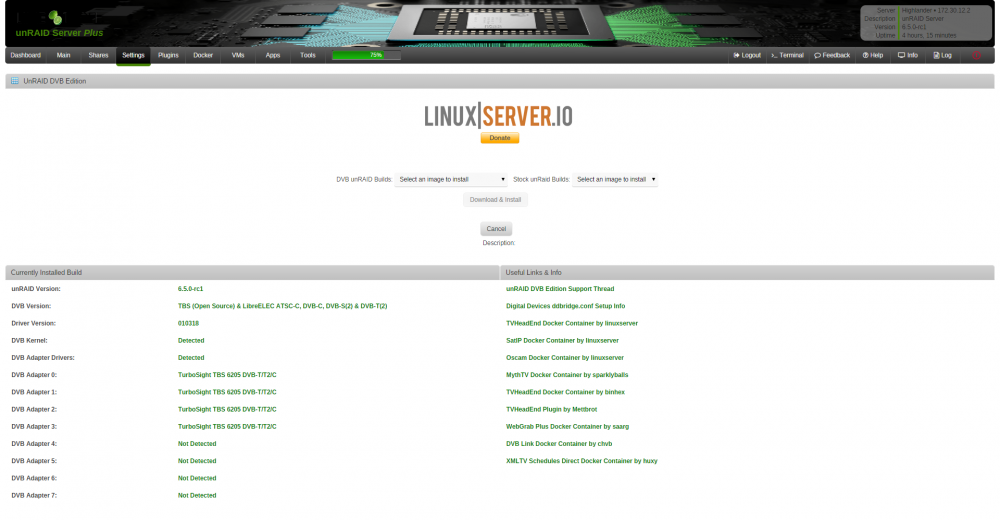Click the Currently Installed Build header
Screen dimensions: 1000x520
point(253,272)
